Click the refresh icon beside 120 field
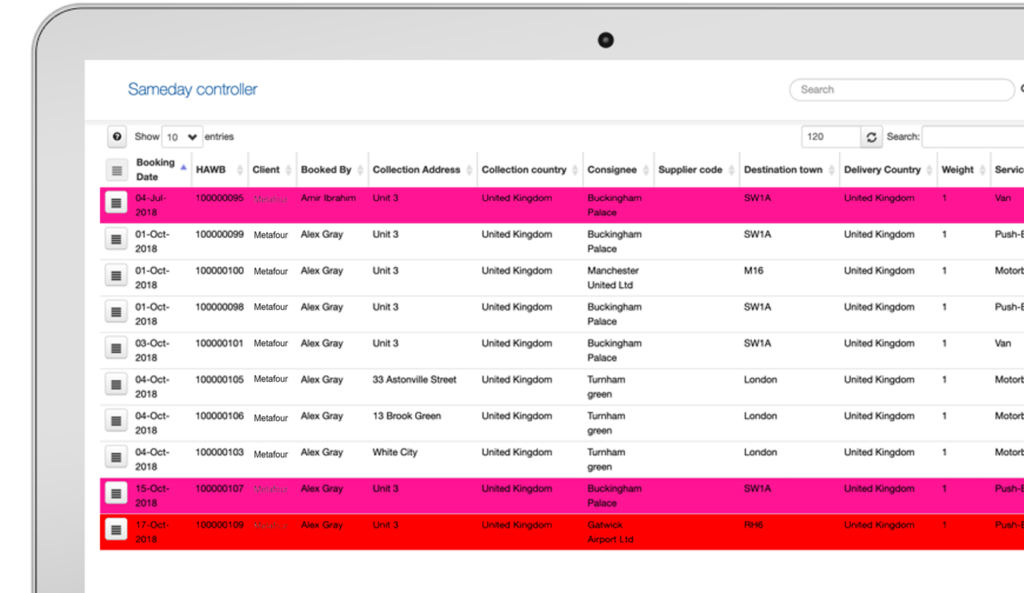This screenshot has width=1024, height=593. click(x=871, y=137)
